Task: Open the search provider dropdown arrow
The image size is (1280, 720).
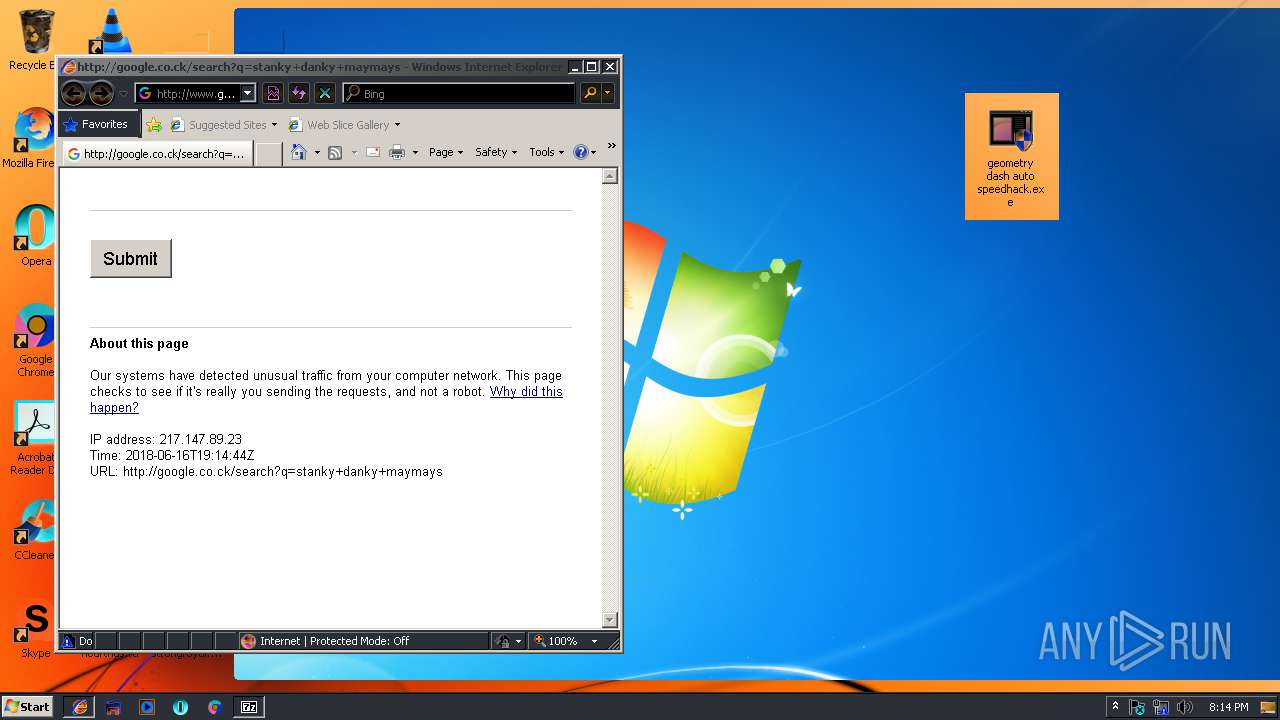Action: coord(607,94)
